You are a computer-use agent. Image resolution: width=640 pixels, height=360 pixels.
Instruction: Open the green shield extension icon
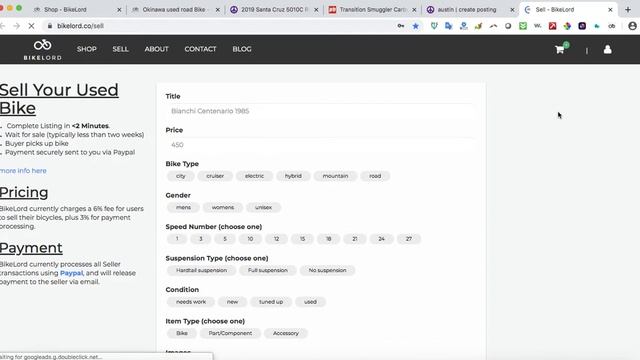(x=434, y=26)
